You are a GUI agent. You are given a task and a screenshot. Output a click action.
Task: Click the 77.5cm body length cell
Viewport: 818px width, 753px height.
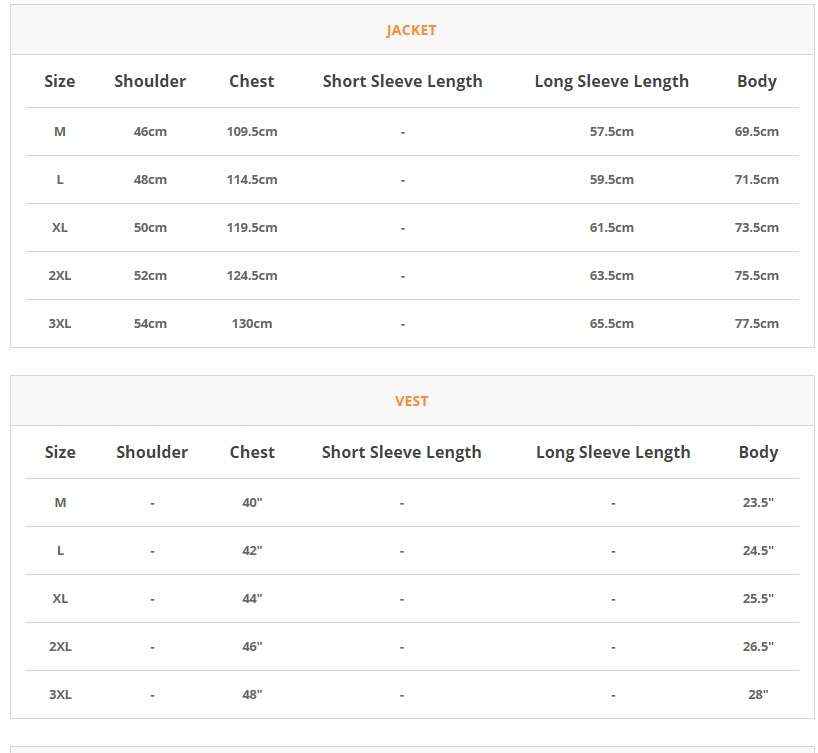tap(756, 323)
